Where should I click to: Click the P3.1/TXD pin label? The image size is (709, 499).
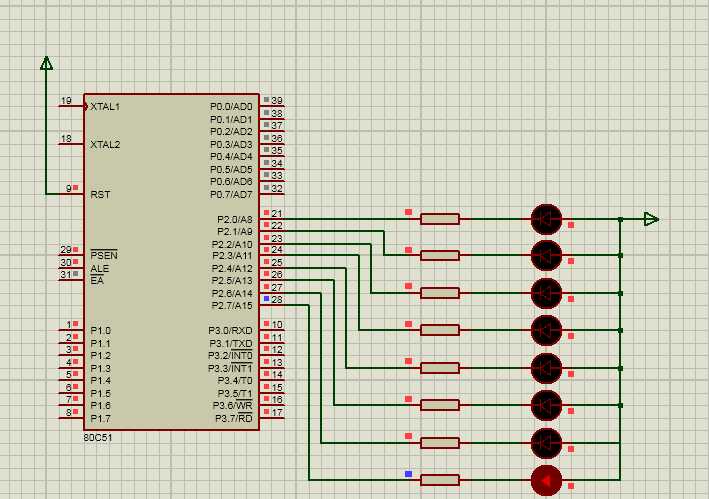click(231, 344)
